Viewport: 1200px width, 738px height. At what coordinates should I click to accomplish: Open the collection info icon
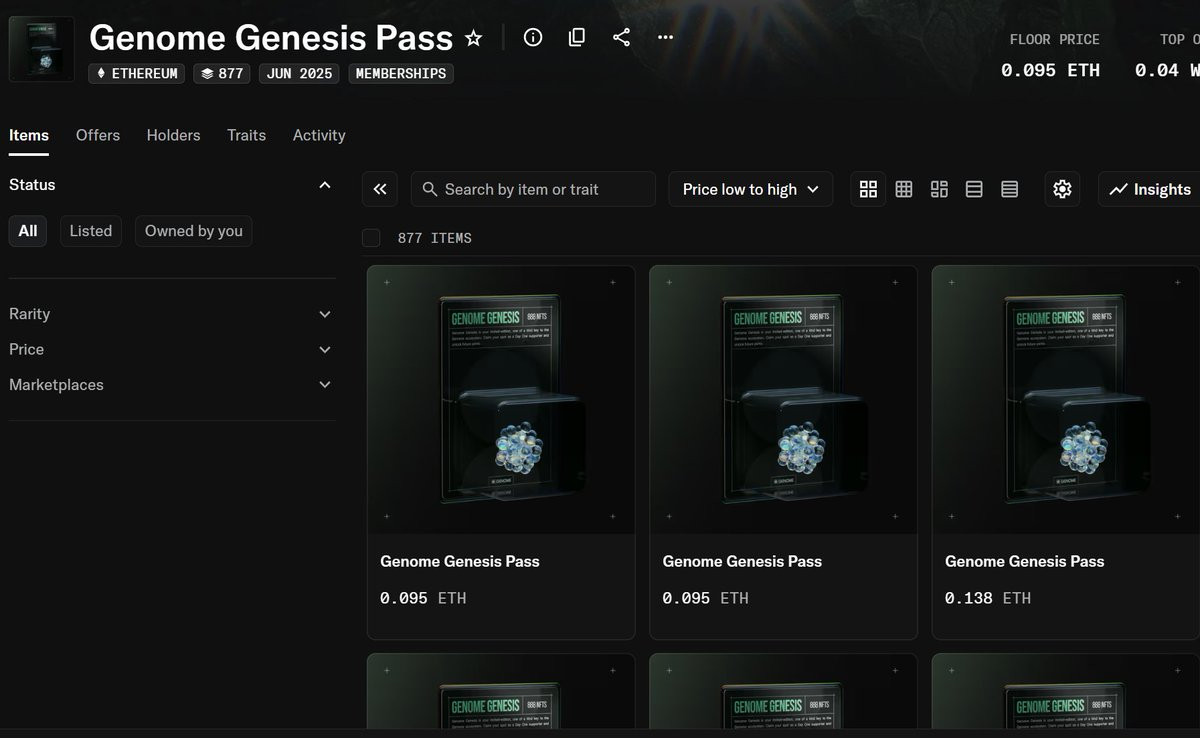pyautogui.click(x=533, y=37)
